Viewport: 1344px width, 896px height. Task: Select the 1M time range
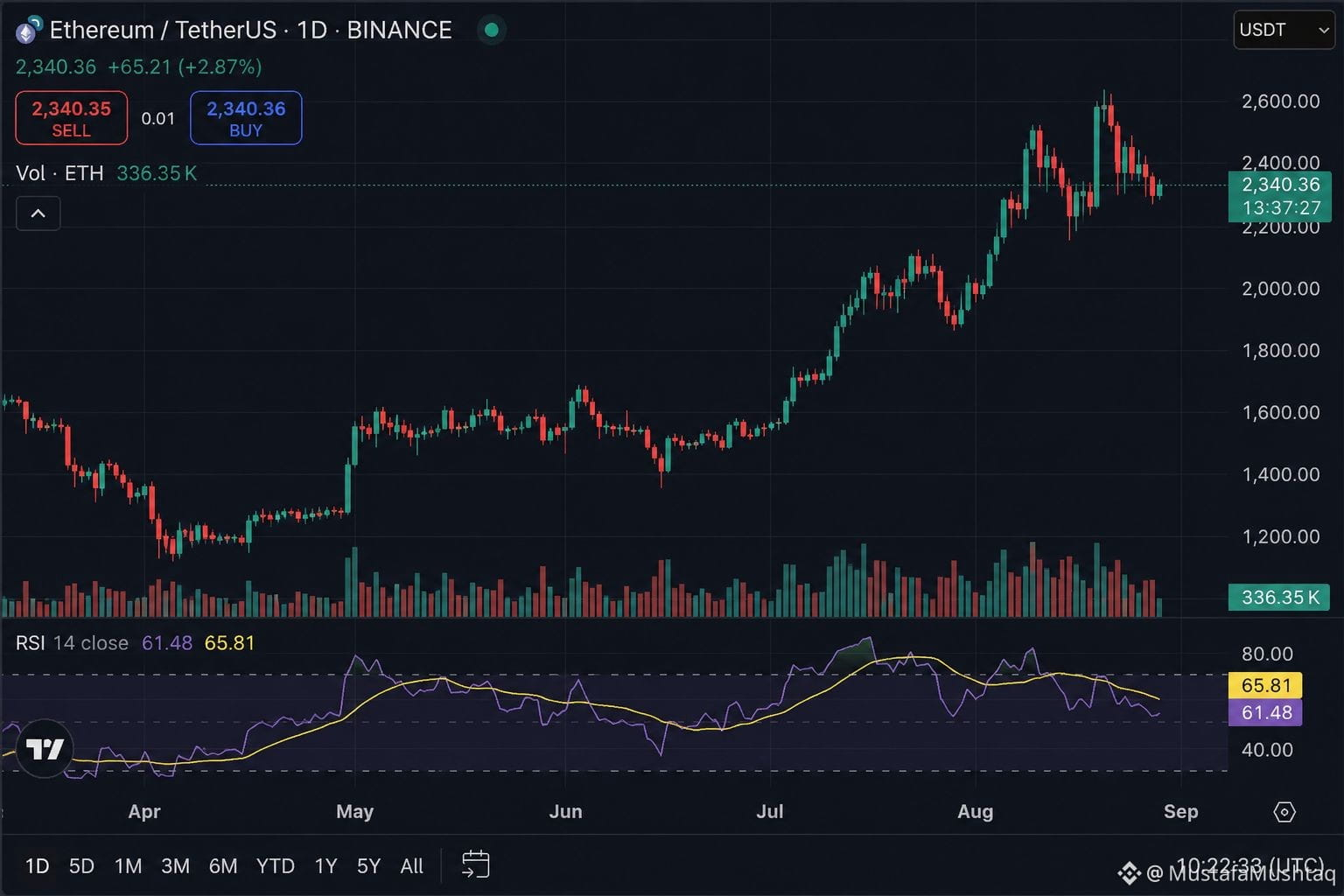128,866
